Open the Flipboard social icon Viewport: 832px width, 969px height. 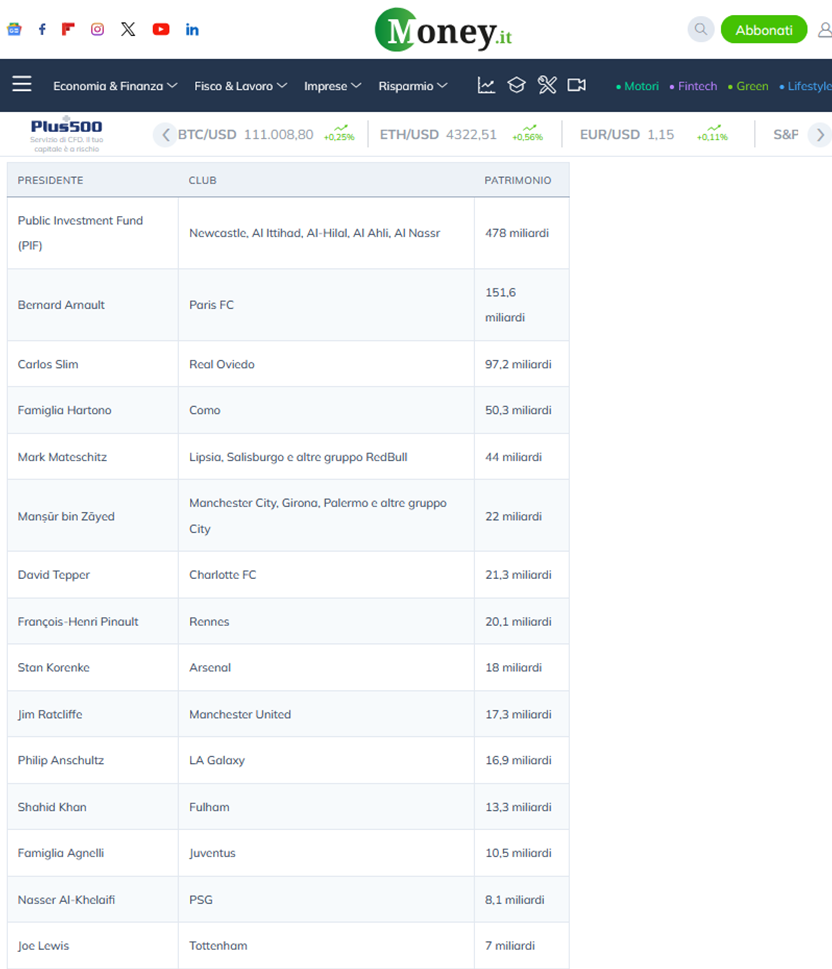click(68, 29)
